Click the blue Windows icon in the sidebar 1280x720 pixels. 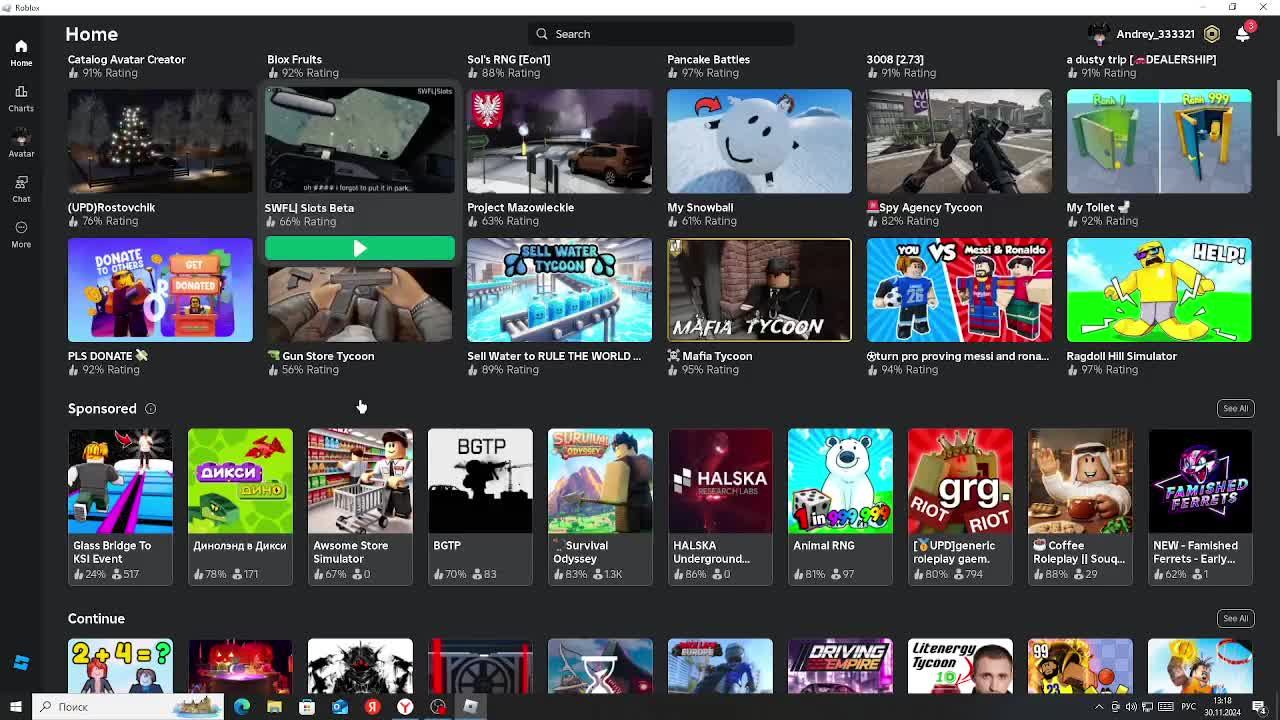21,663
